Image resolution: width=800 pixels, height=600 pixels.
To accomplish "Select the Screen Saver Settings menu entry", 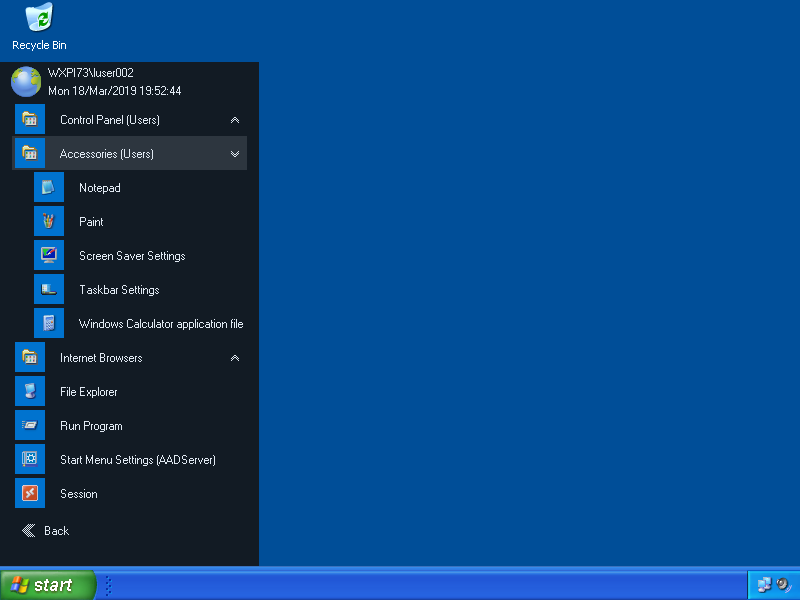I will [132, 256].
